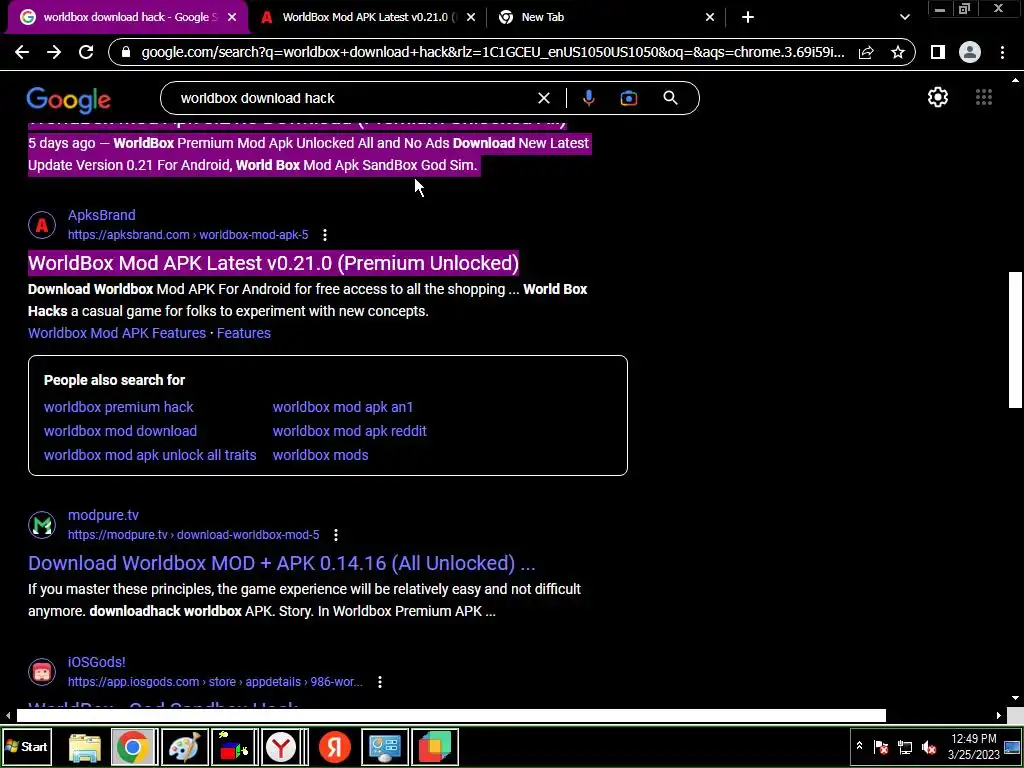Image resolution: width=1024 pixels, height=768 pixels.
Task: Close the New Tab tab
Action: click(710, 18)
